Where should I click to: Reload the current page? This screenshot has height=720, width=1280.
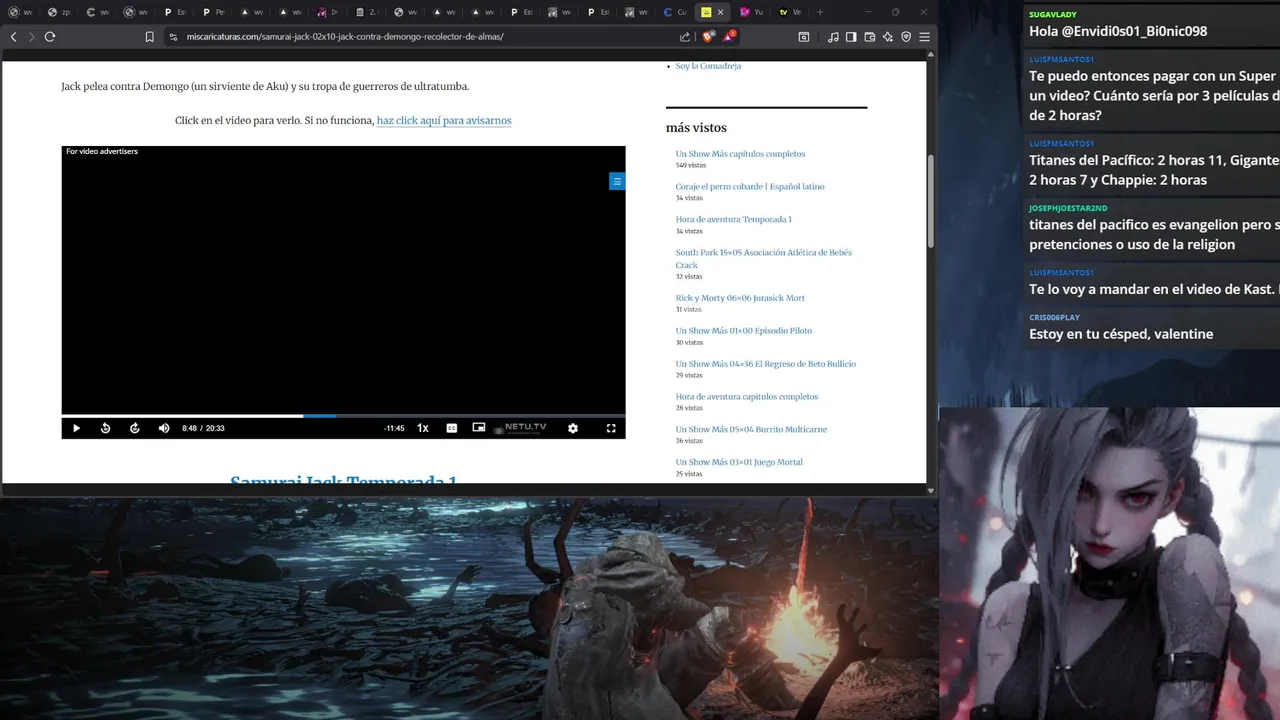50,37
